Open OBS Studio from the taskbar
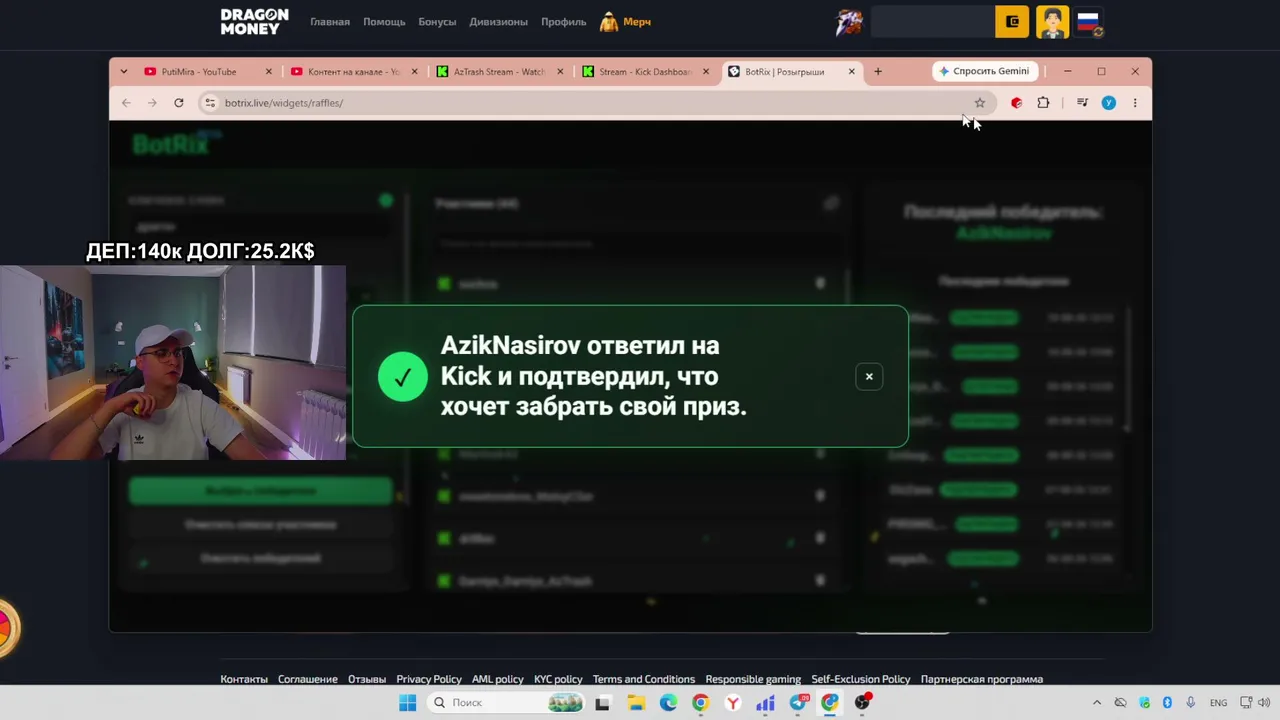 pos(862,703)
